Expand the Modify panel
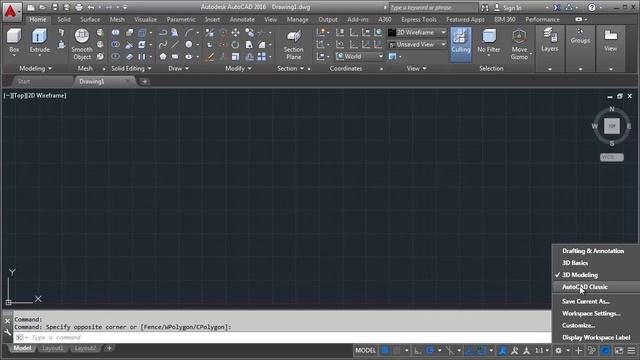The image size is (640, 360). tap(238, 69)
